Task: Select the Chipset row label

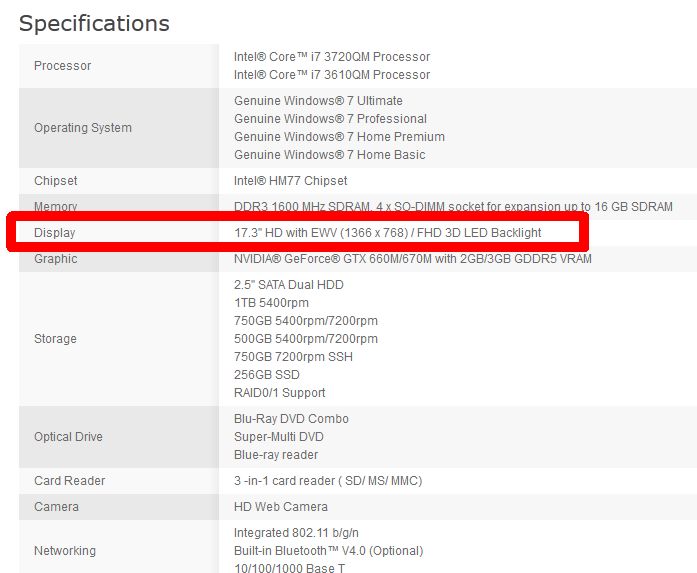Action: [x=56, y=181]
